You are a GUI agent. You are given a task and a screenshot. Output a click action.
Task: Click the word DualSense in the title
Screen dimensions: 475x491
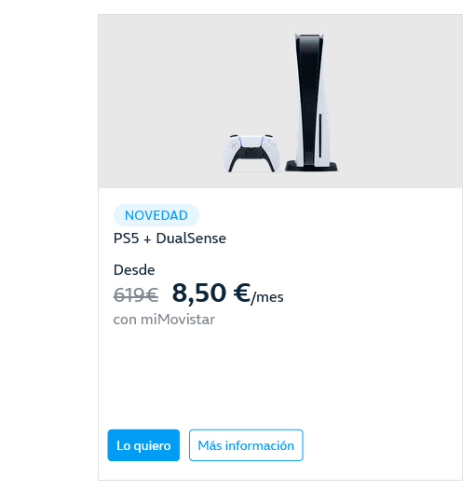191,238
